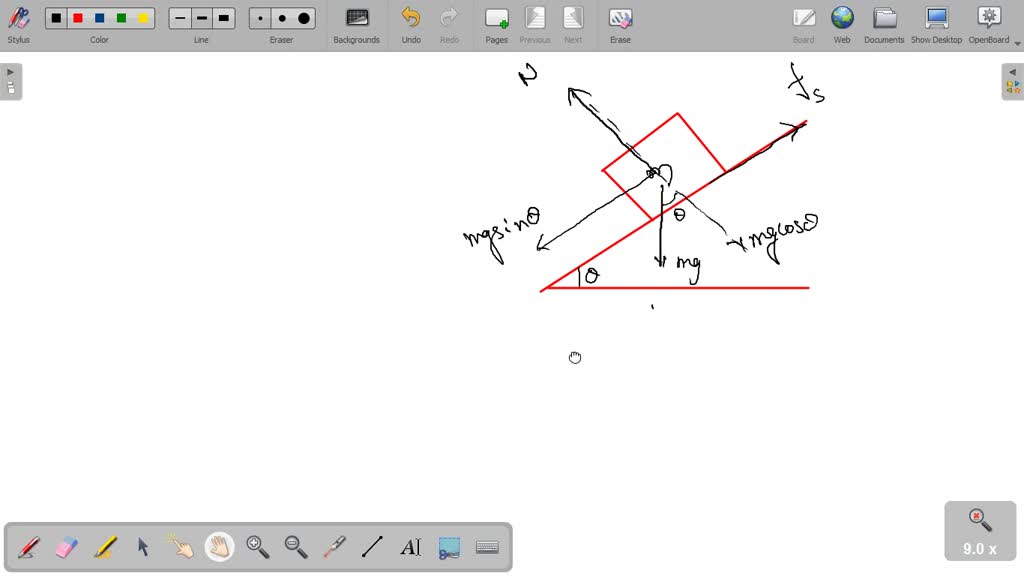Screen dimensions: 1024x576
Task: Select the Capture part of screen tool
Action: click(449, 547)
